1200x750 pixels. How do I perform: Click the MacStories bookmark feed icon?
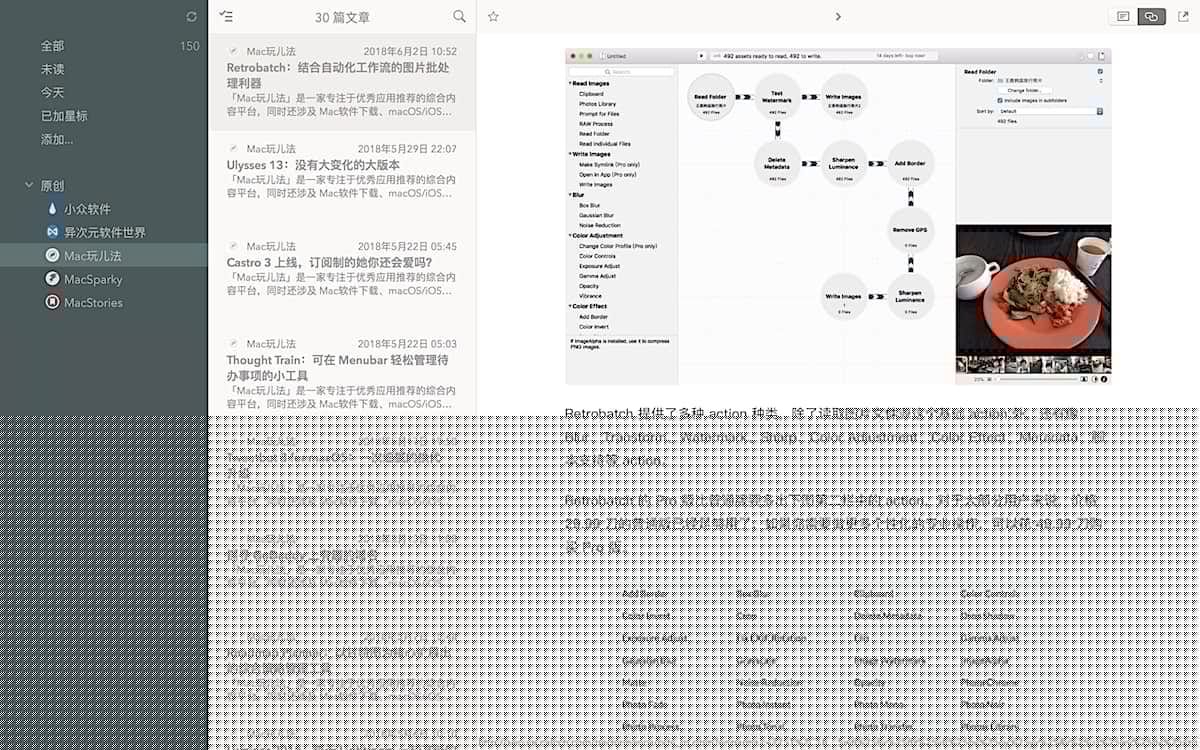point(53,302)
